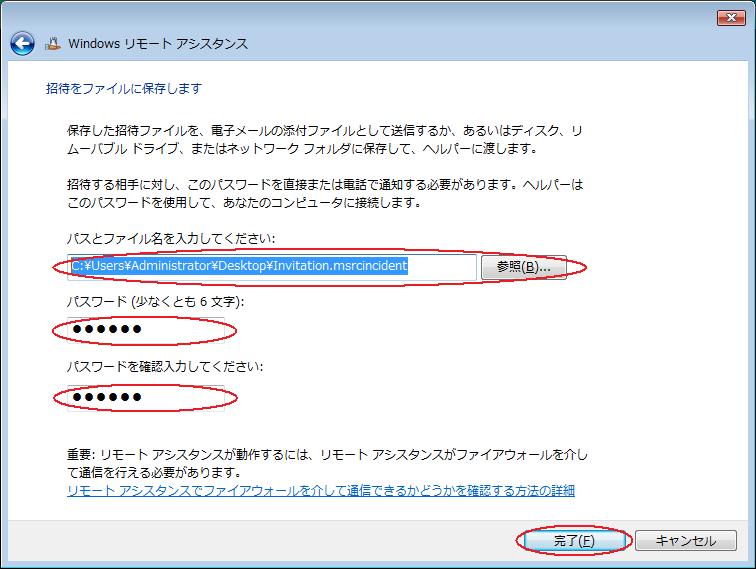
Task: Click the blue back arrow button
Action: pos(22,44)
